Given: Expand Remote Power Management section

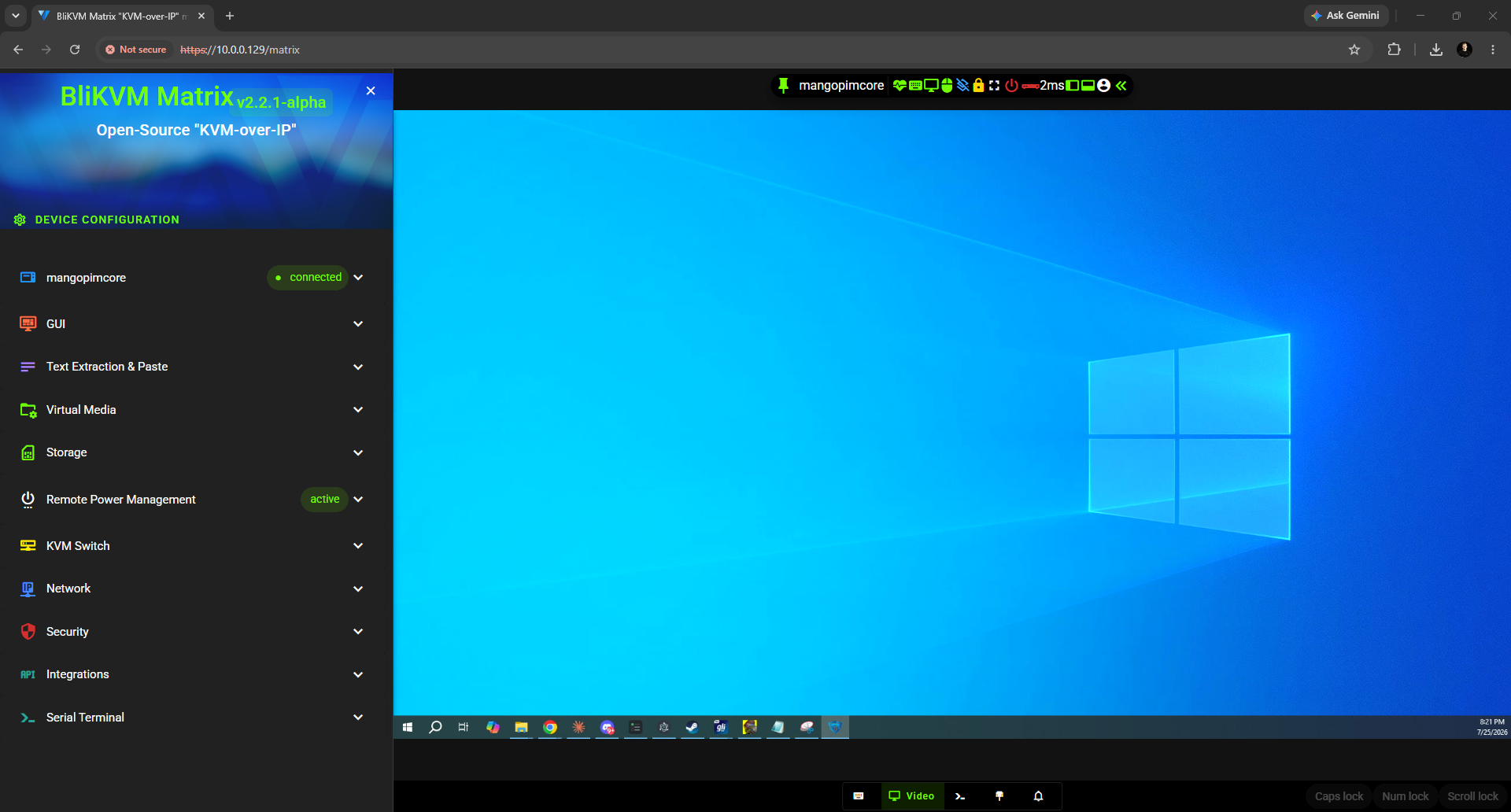Looking at the screenshot, I should pyautogui.click(x=358, y=499).
